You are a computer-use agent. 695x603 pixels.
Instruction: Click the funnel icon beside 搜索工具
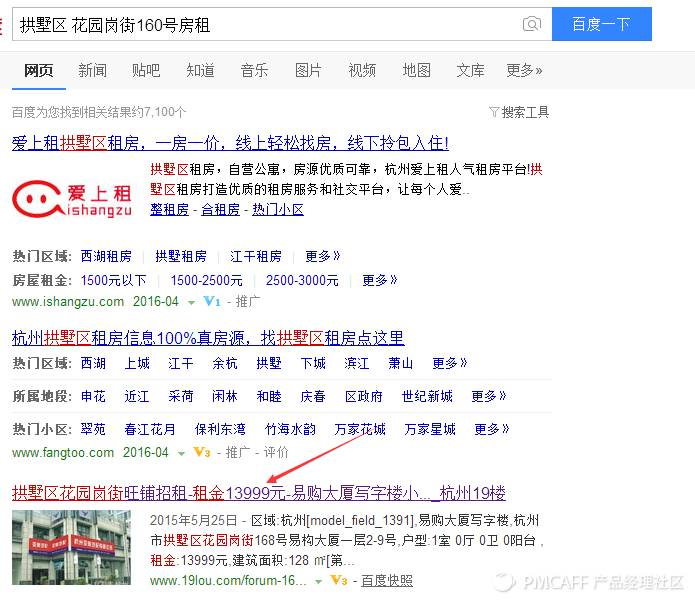click(x=494, y=112)
